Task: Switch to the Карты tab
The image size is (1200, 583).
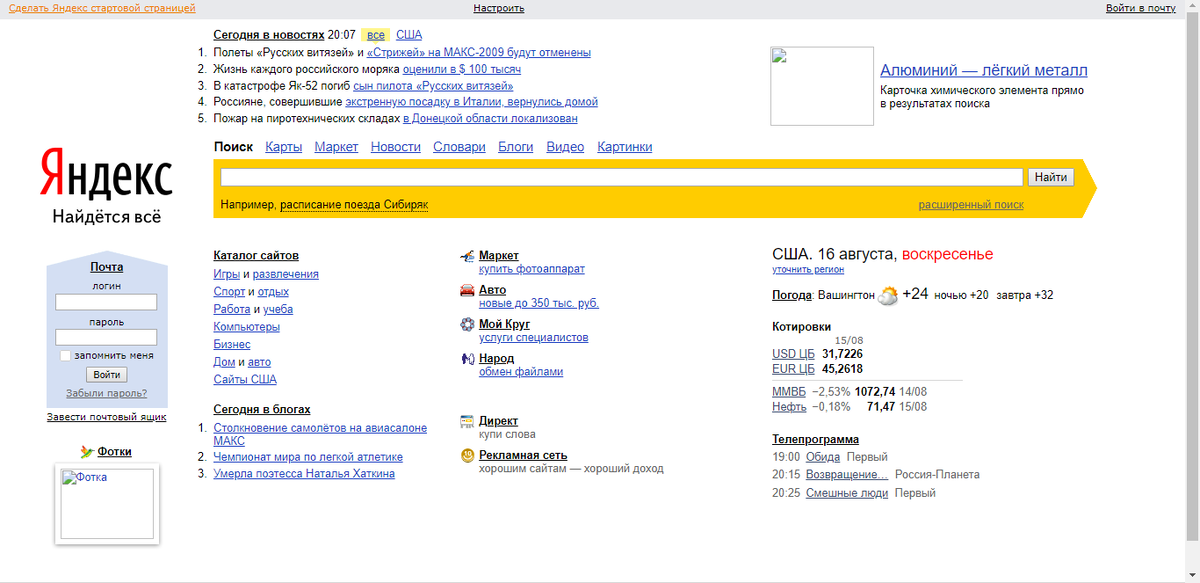Action: [284, 147]
